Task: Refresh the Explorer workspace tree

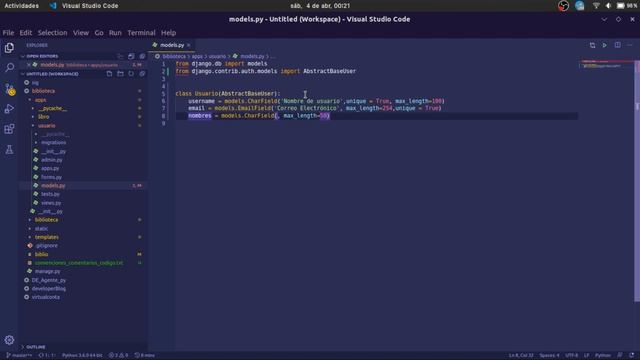Action: tap(131, 74)
